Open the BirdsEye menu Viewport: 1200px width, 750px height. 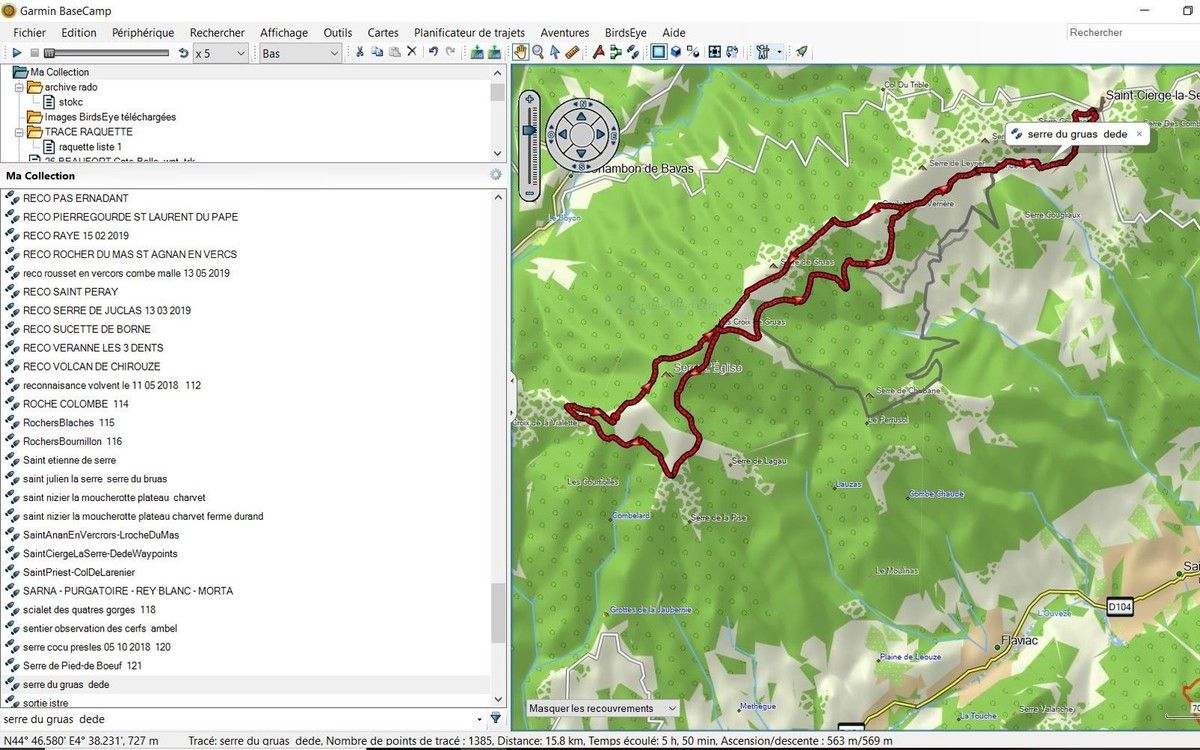pyautogui.click(x=626, y=33)
